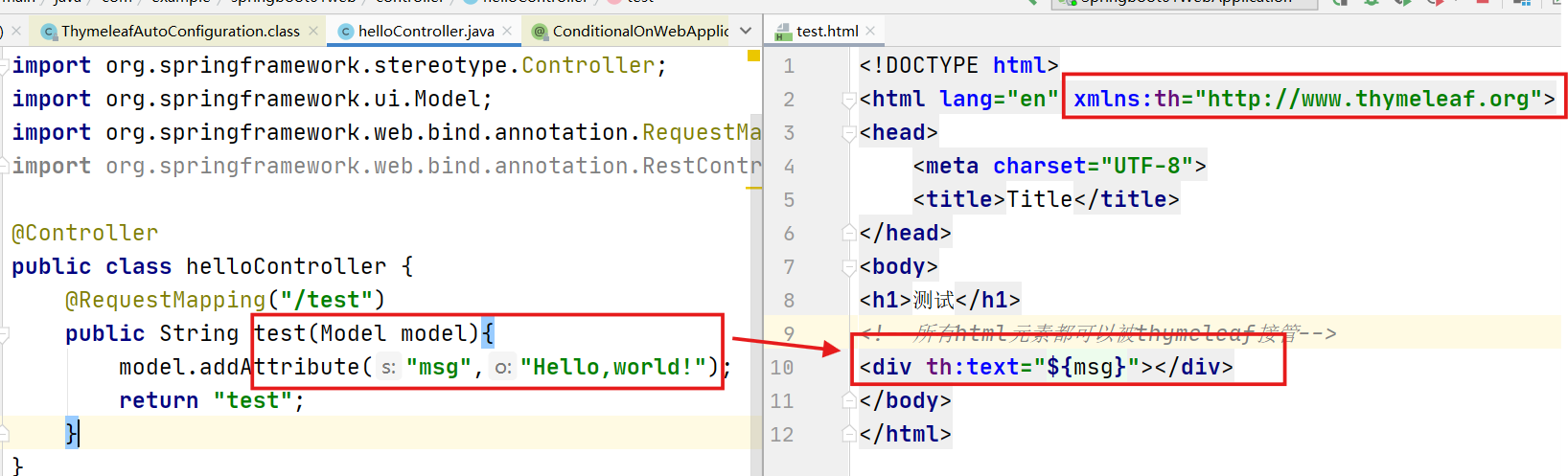Toggle the imports fold marker in Java gutter

(5, 65)
